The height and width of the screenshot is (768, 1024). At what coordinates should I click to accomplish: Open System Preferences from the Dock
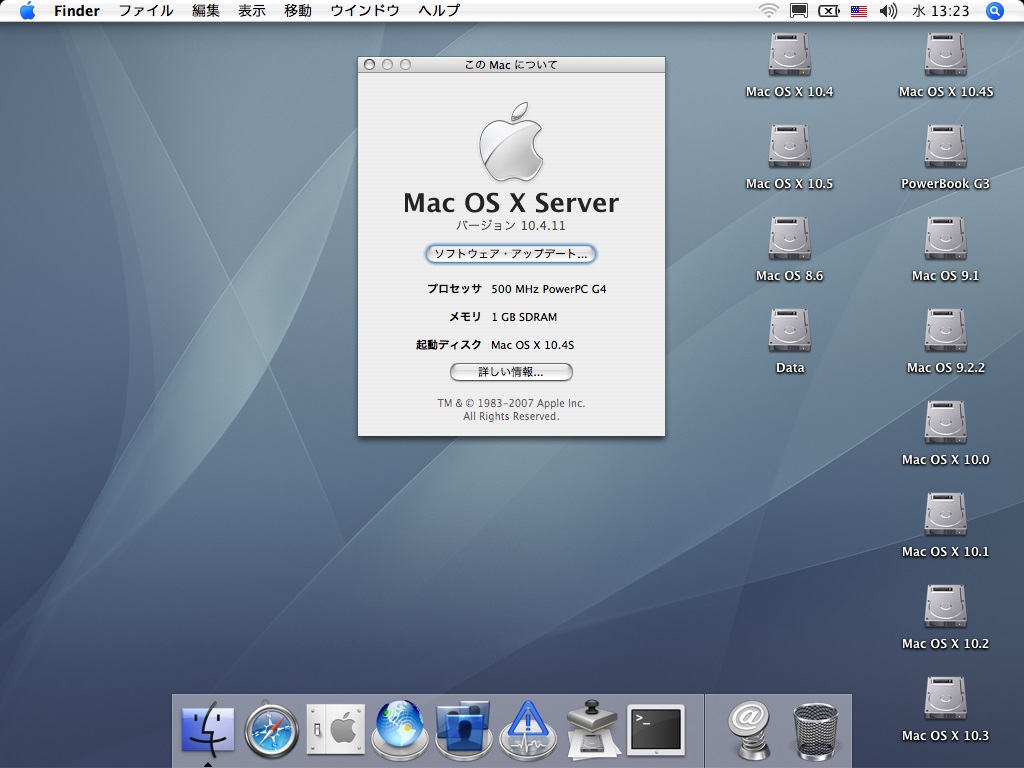click(x=336, y=729)
